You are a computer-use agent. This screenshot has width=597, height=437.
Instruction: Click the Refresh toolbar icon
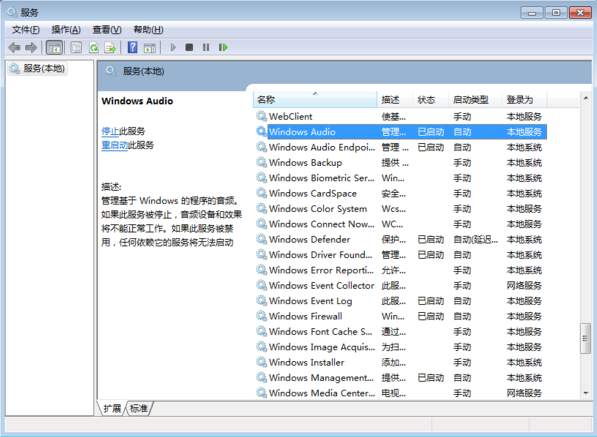pyautogui.click(x=94, y=48)
